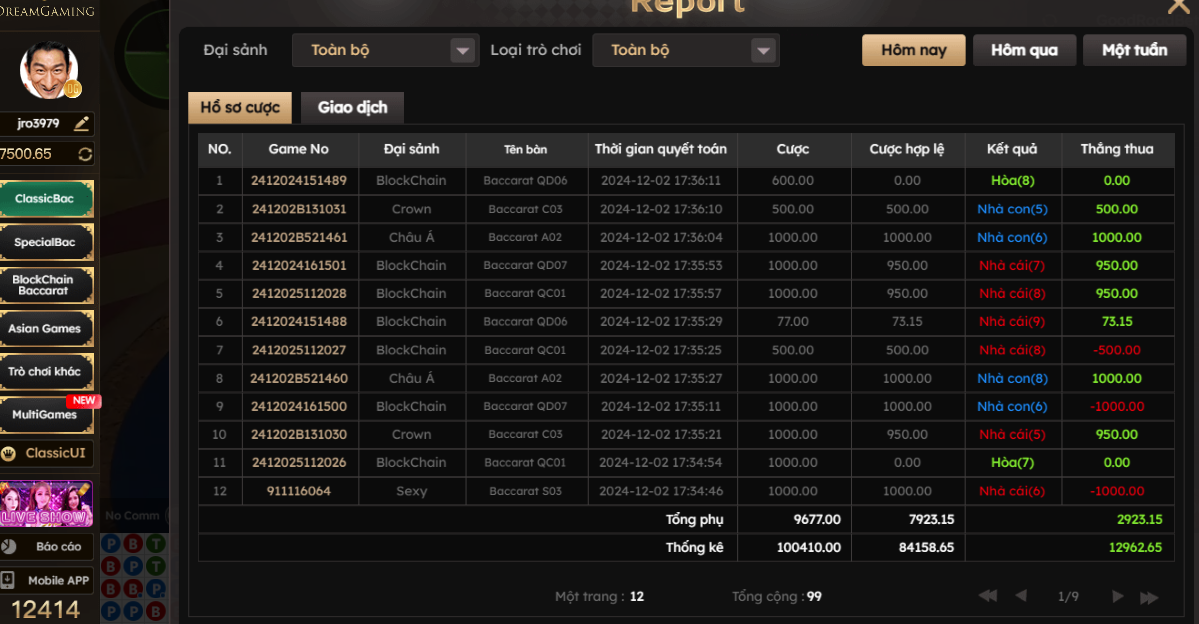Expand the Loại trò chơi dropdown
The image size is (1199, 624).
click(x=763, y=51)
